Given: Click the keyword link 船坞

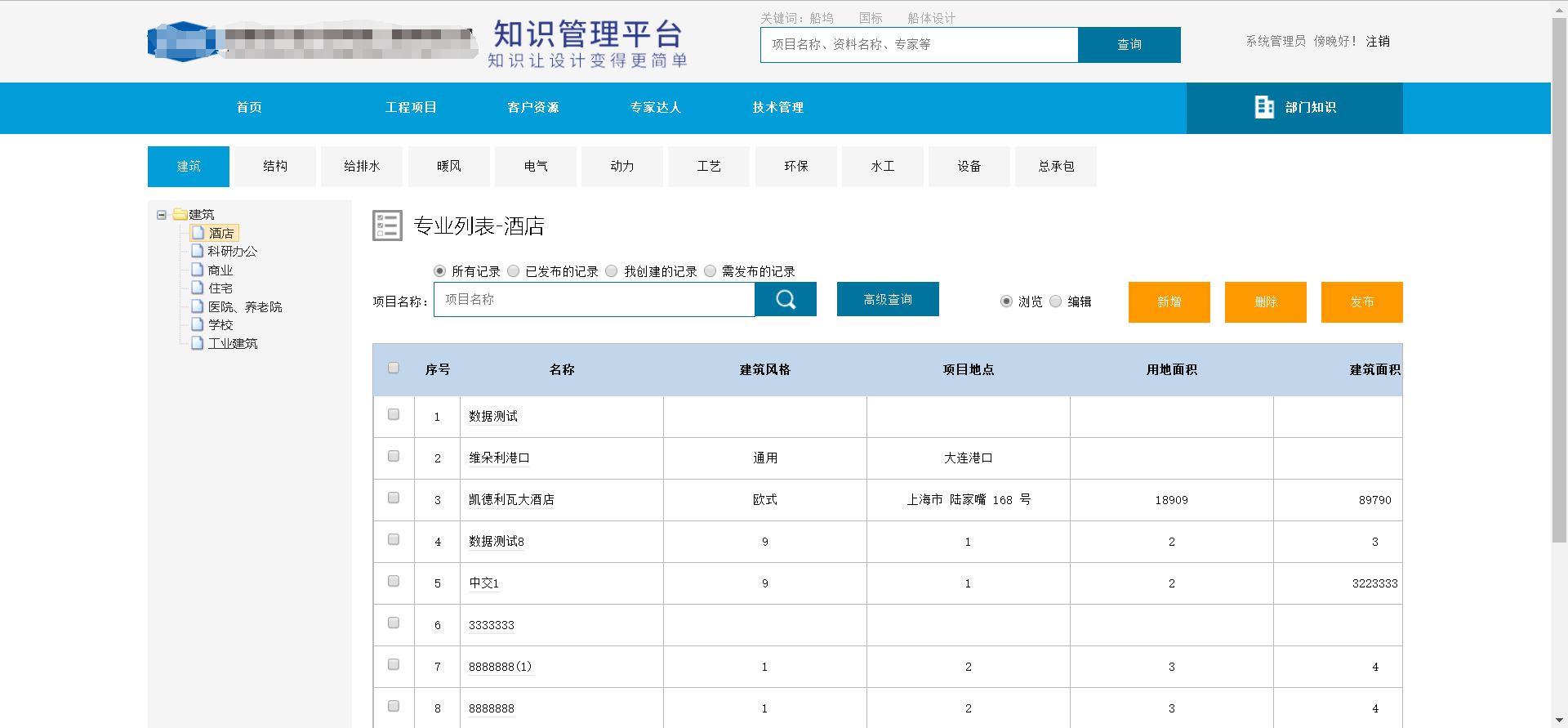Looking at the screenshot, I should [x=822, y=18].
